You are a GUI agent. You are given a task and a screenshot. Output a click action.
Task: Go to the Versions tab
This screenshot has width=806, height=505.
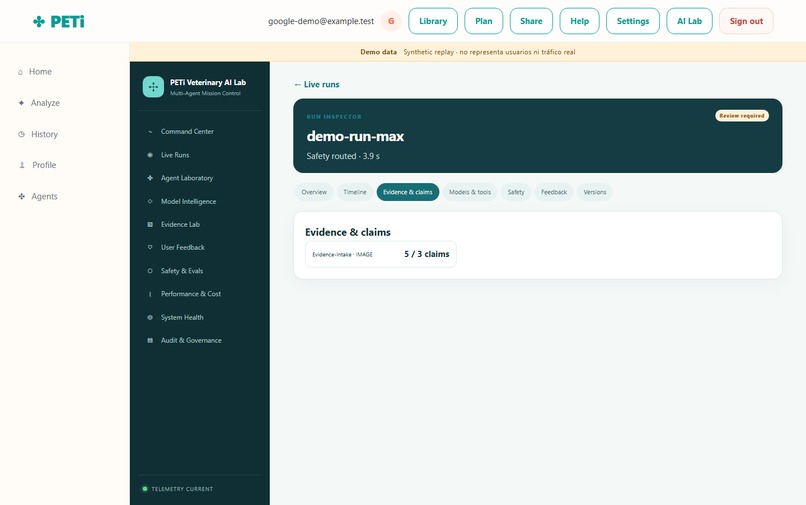[595, 192]
